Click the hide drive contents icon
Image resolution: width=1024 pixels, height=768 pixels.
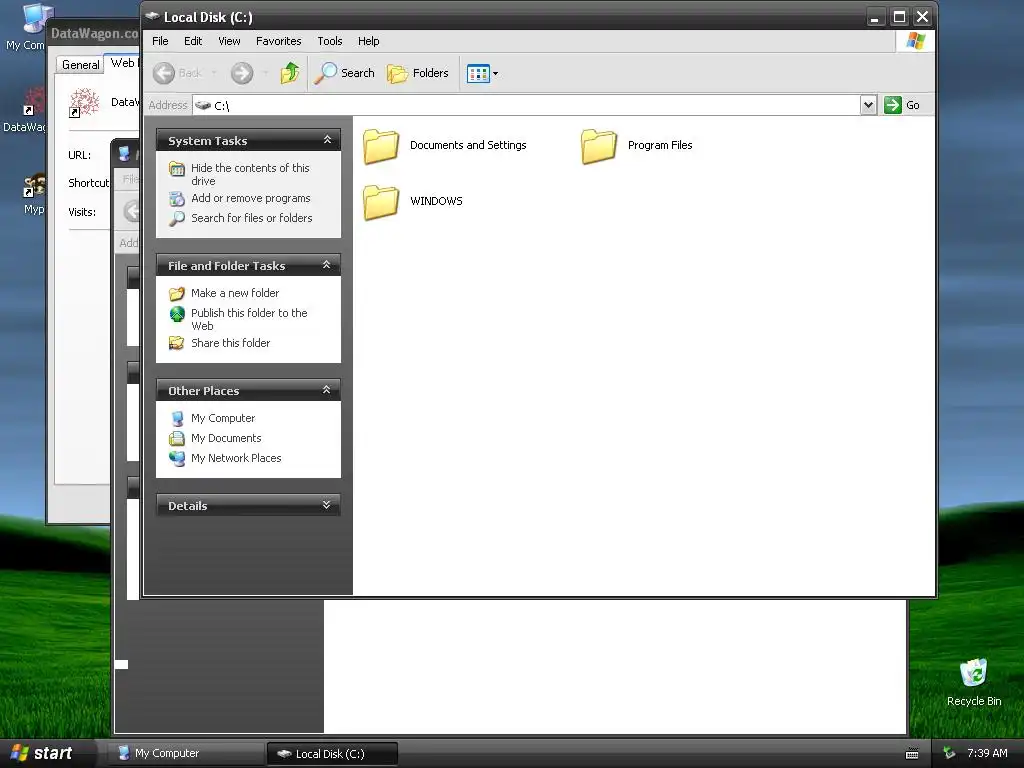pyautogui.click(x=177, y=169)
